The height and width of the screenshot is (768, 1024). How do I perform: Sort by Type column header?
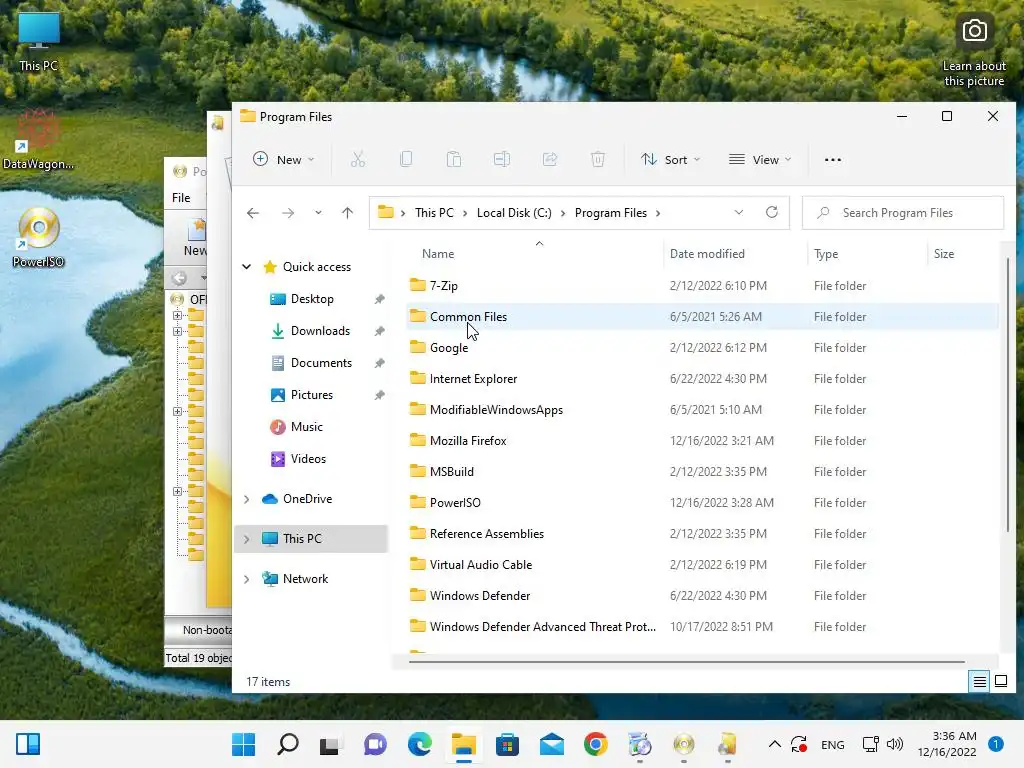click(x=826, y=254)
